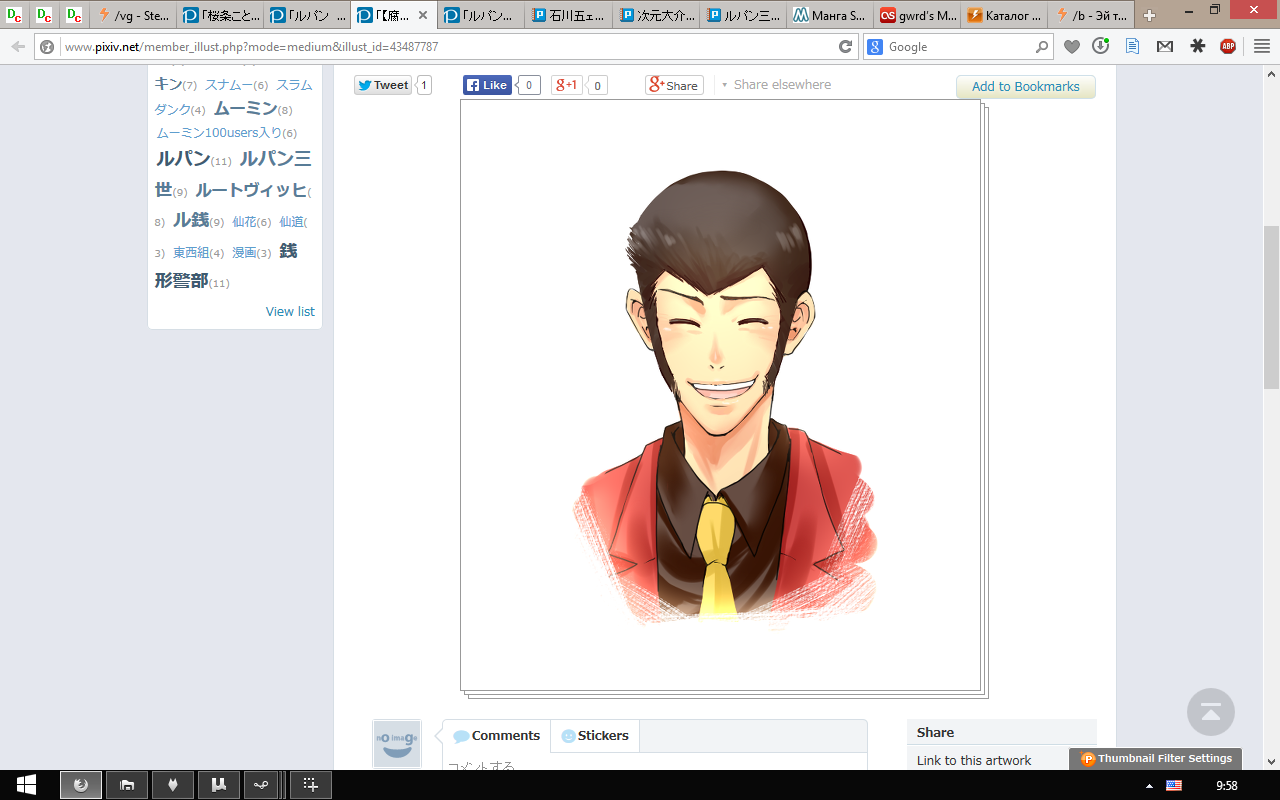Click the blue notes page toolbar icon

click(1133, 46)
